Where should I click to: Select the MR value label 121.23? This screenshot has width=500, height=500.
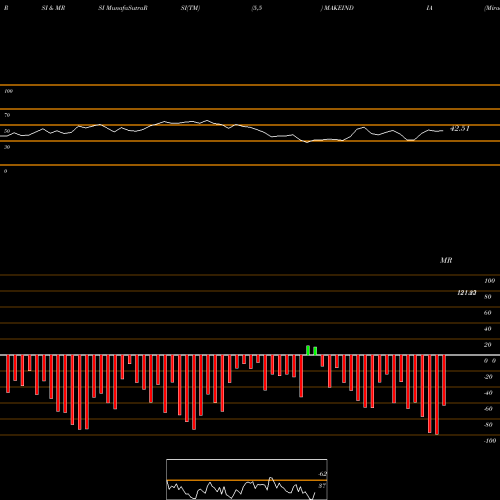pos(467,293)
